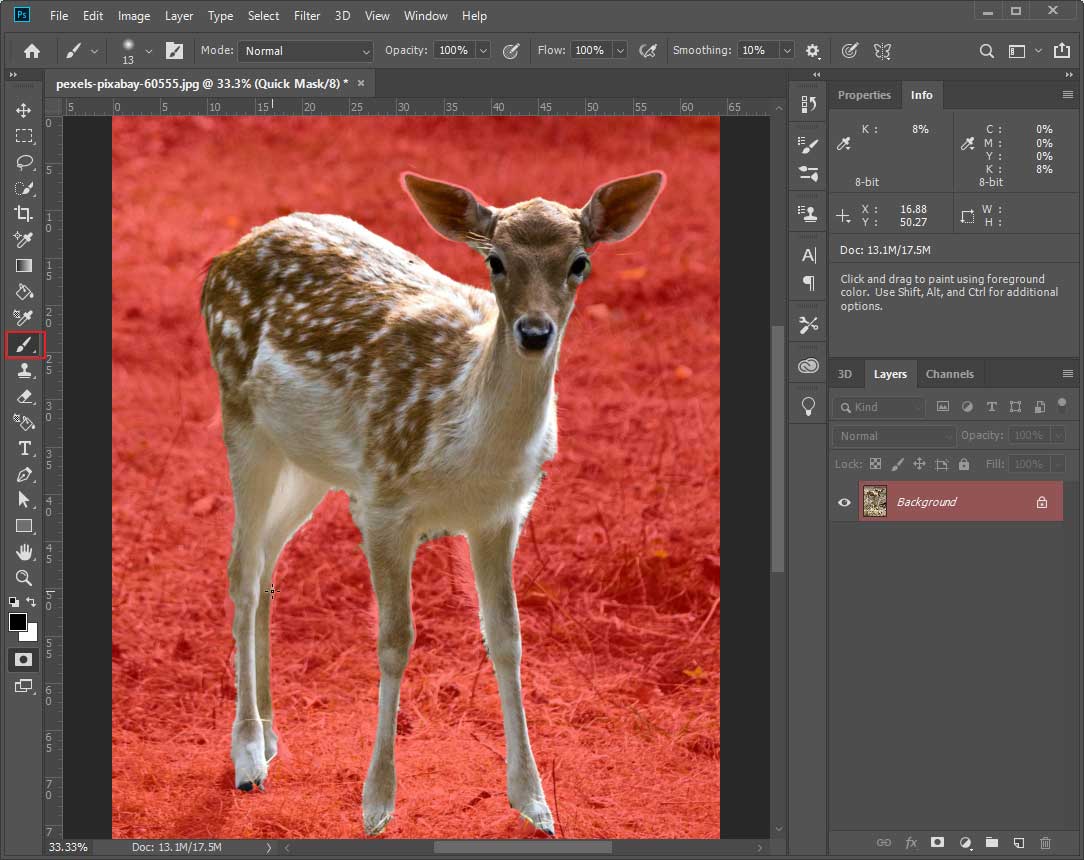
Task: Exit Quick Mask mode in the toolbar
Action: [24, 659]
